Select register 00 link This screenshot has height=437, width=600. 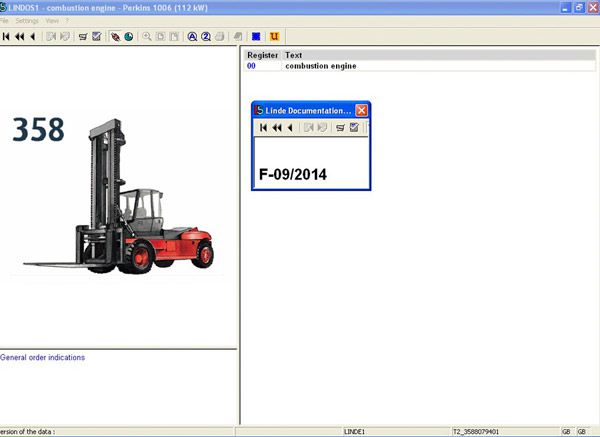click(x=251, y=66)
